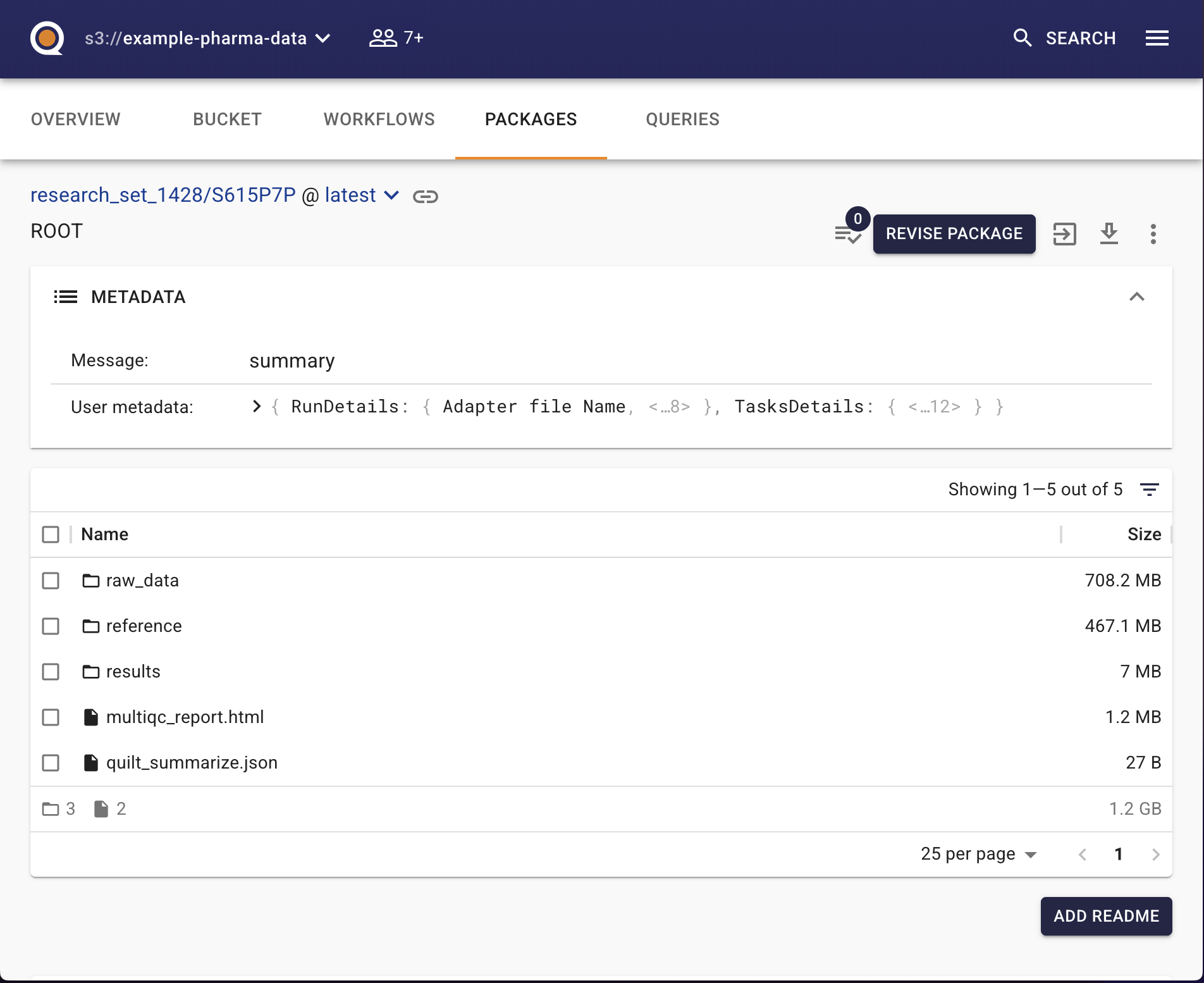Open the hamburger menu in header
The height and width of the screenshot is (983, 1204).
coord(1157,38)
